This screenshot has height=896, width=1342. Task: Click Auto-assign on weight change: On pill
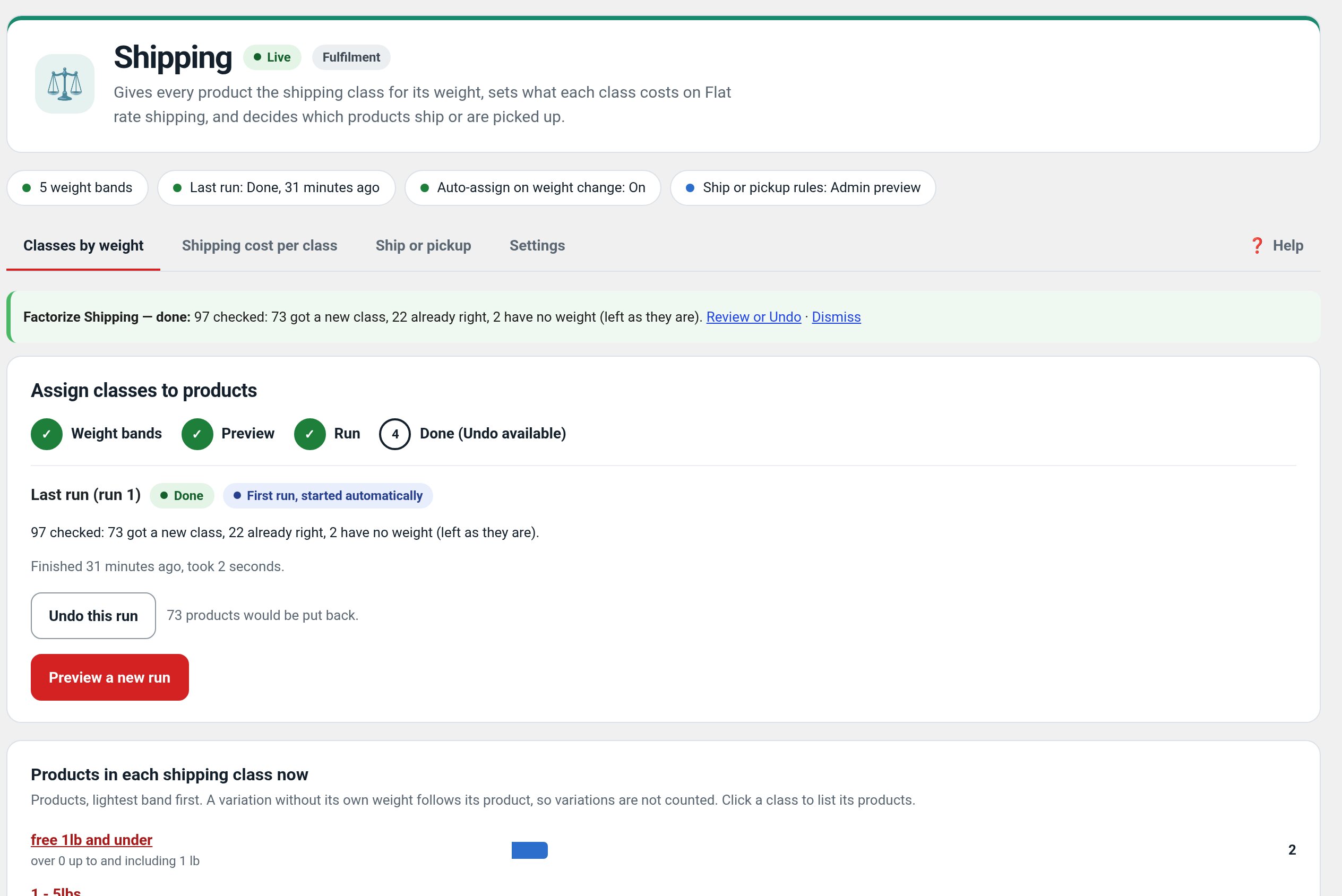tap(533, 187)
